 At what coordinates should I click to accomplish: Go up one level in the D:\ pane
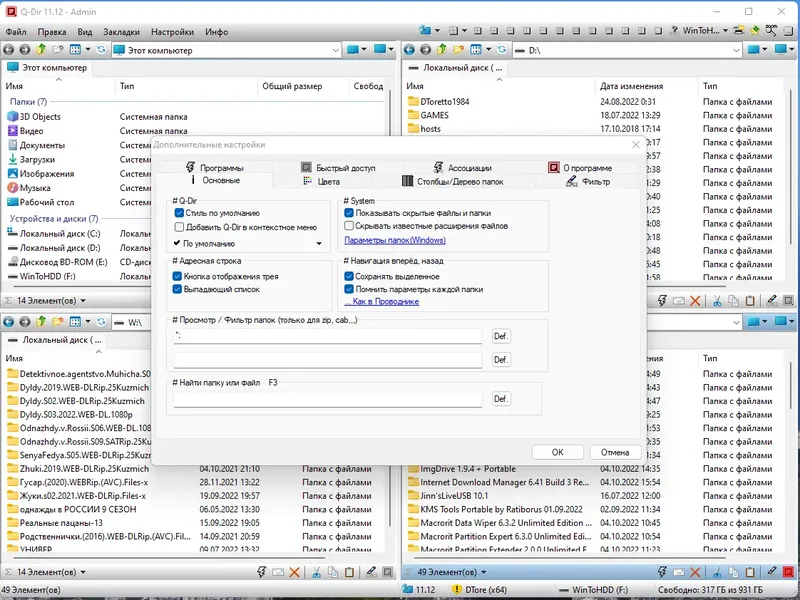pyautogui.click(x=442, y=49)
